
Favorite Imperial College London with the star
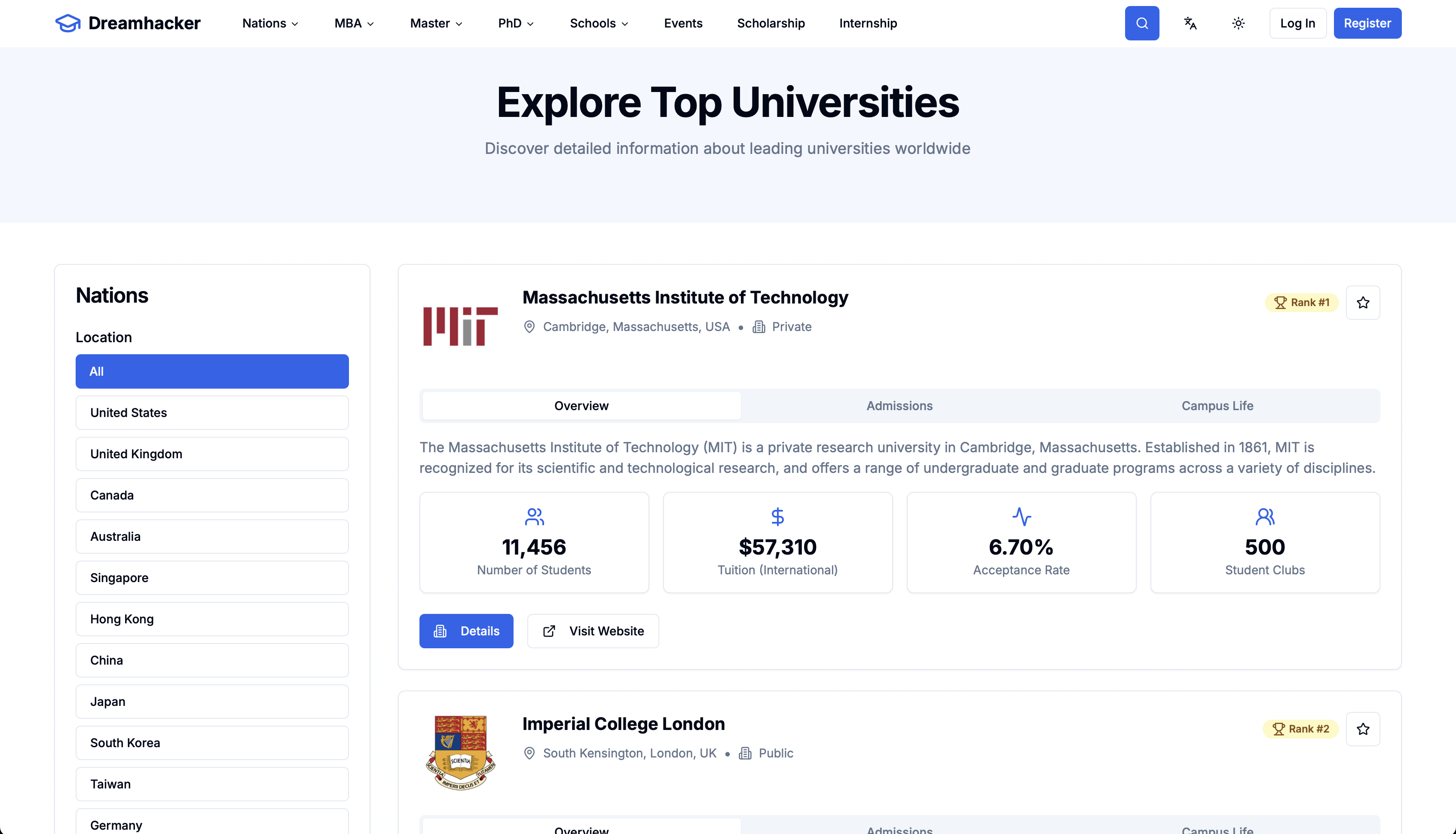coord(1363,729)
